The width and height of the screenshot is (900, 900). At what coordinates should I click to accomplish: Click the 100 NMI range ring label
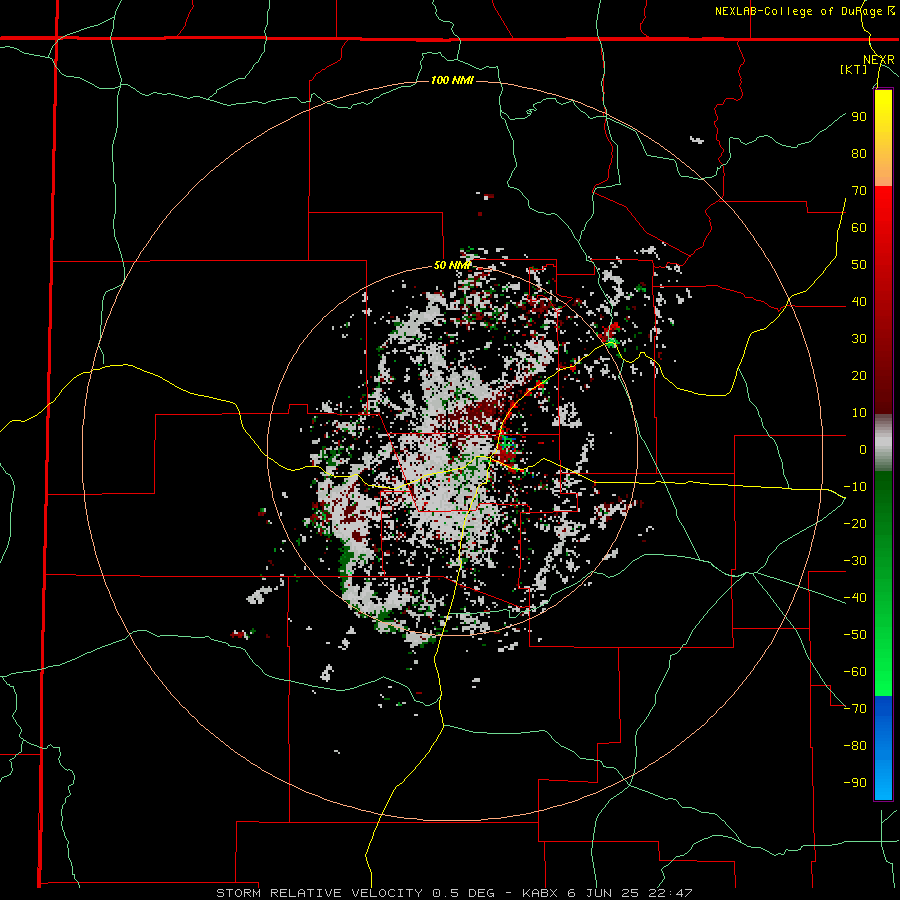(452, 80)
